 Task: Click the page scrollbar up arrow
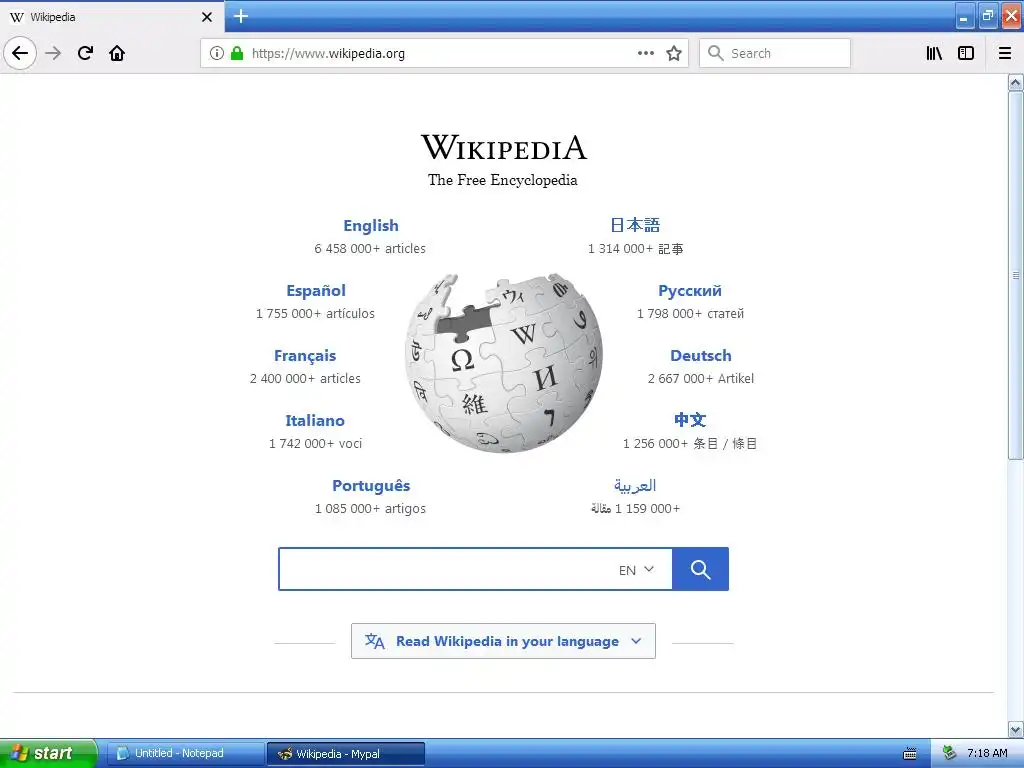pos(1016,82)
